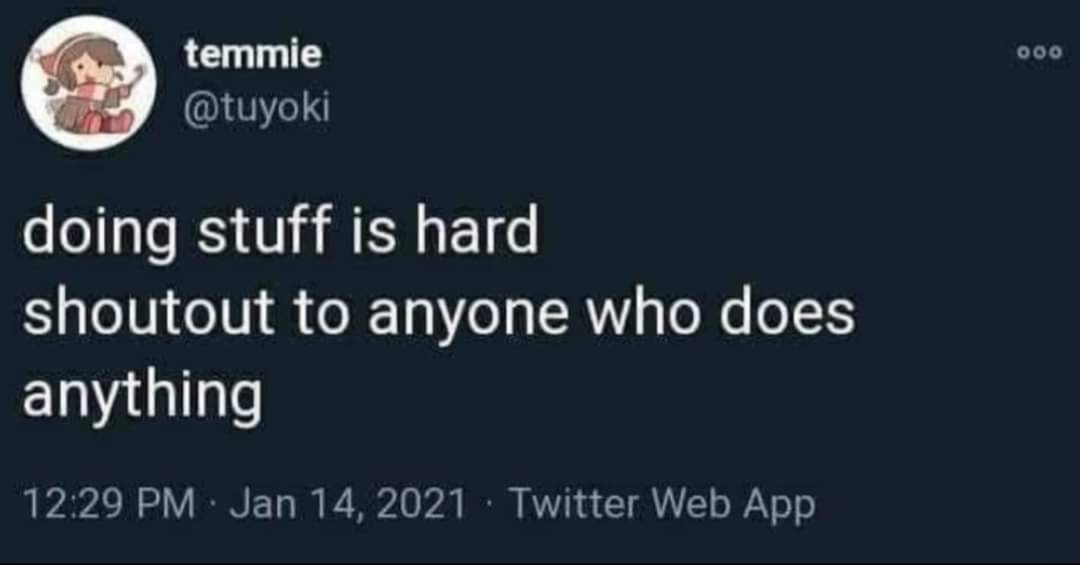The image size is (1080, 565).
Task: Click the line "doing stuff is hard"
Action: tap(281, 233)
